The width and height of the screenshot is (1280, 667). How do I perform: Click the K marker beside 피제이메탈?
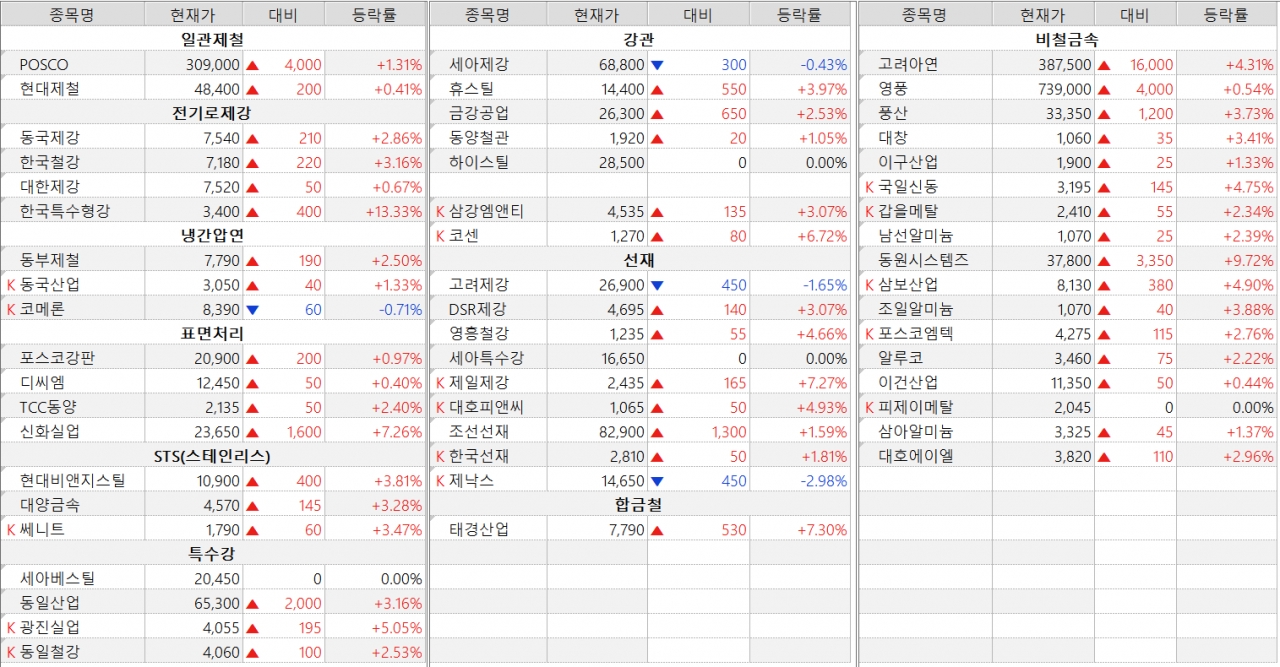click(870, 408)
